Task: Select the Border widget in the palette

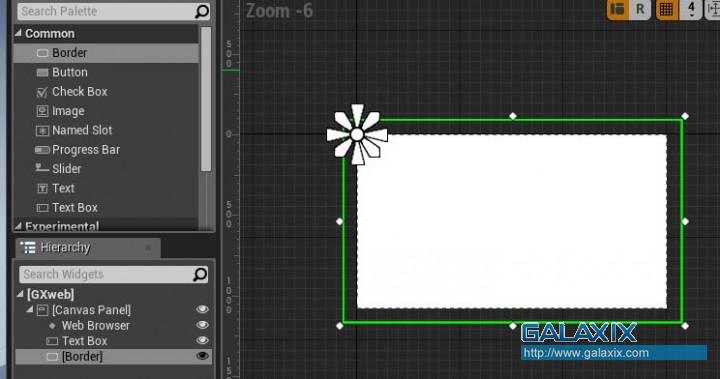Action: coord(107,53)
